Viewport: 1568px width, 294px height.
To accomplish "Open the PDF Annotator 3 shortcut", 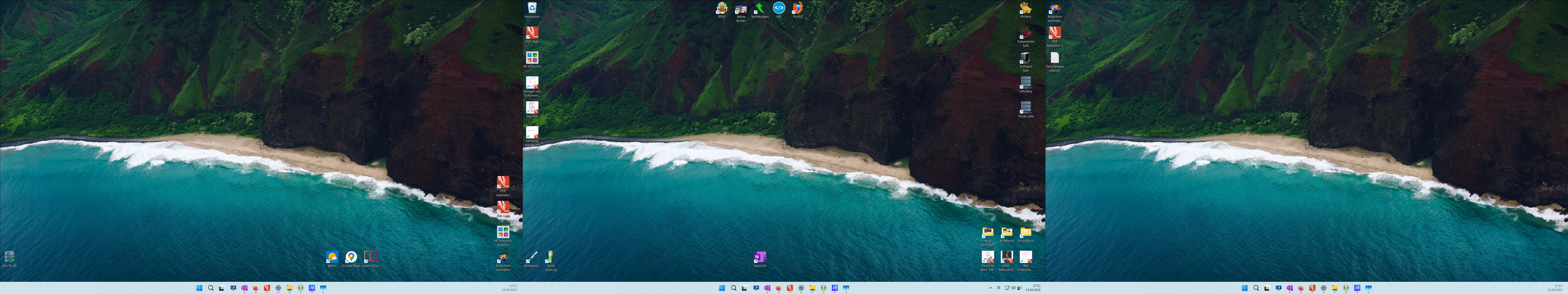I will click(x=1054, y=36).
